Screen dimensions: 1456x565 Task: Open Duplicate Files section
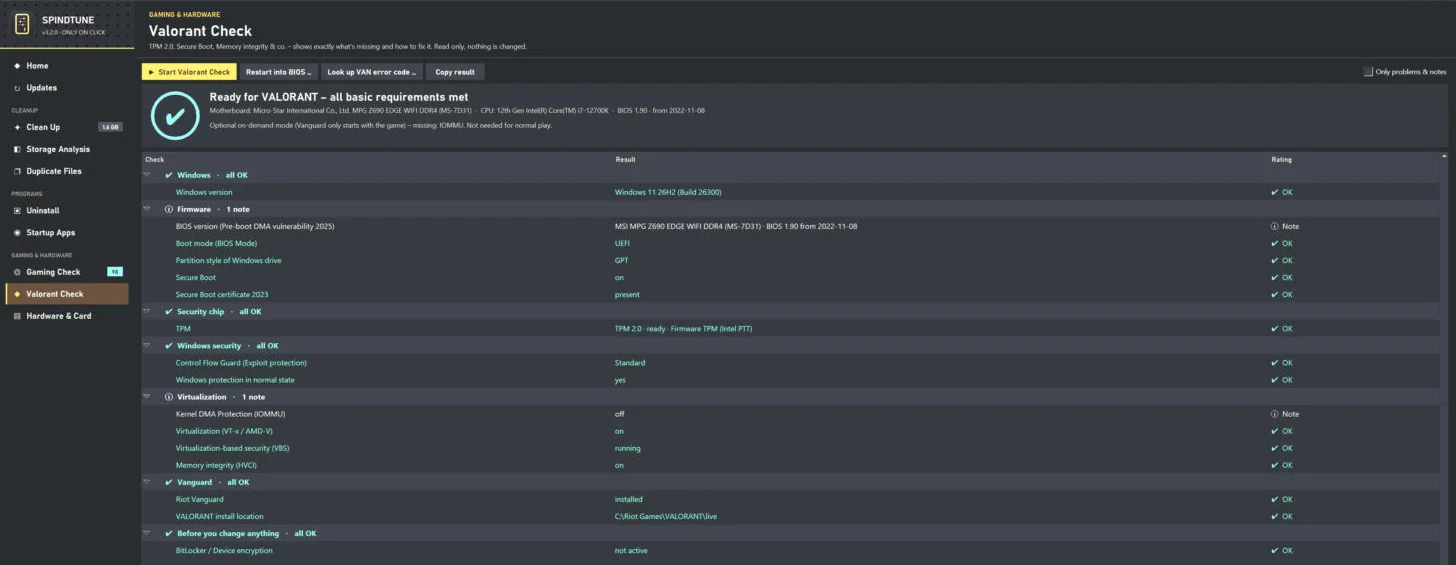coord(67,171)
